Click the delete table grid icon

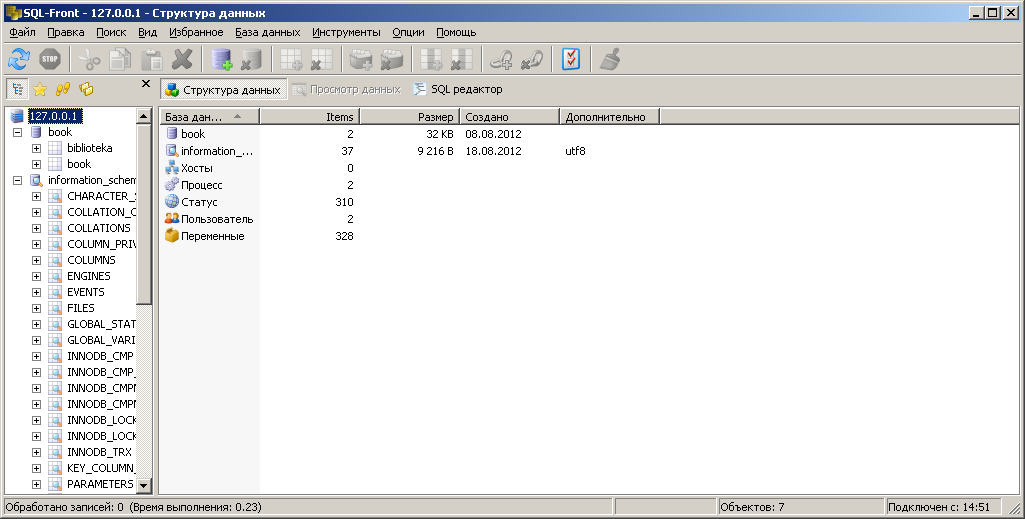point(322,59)
